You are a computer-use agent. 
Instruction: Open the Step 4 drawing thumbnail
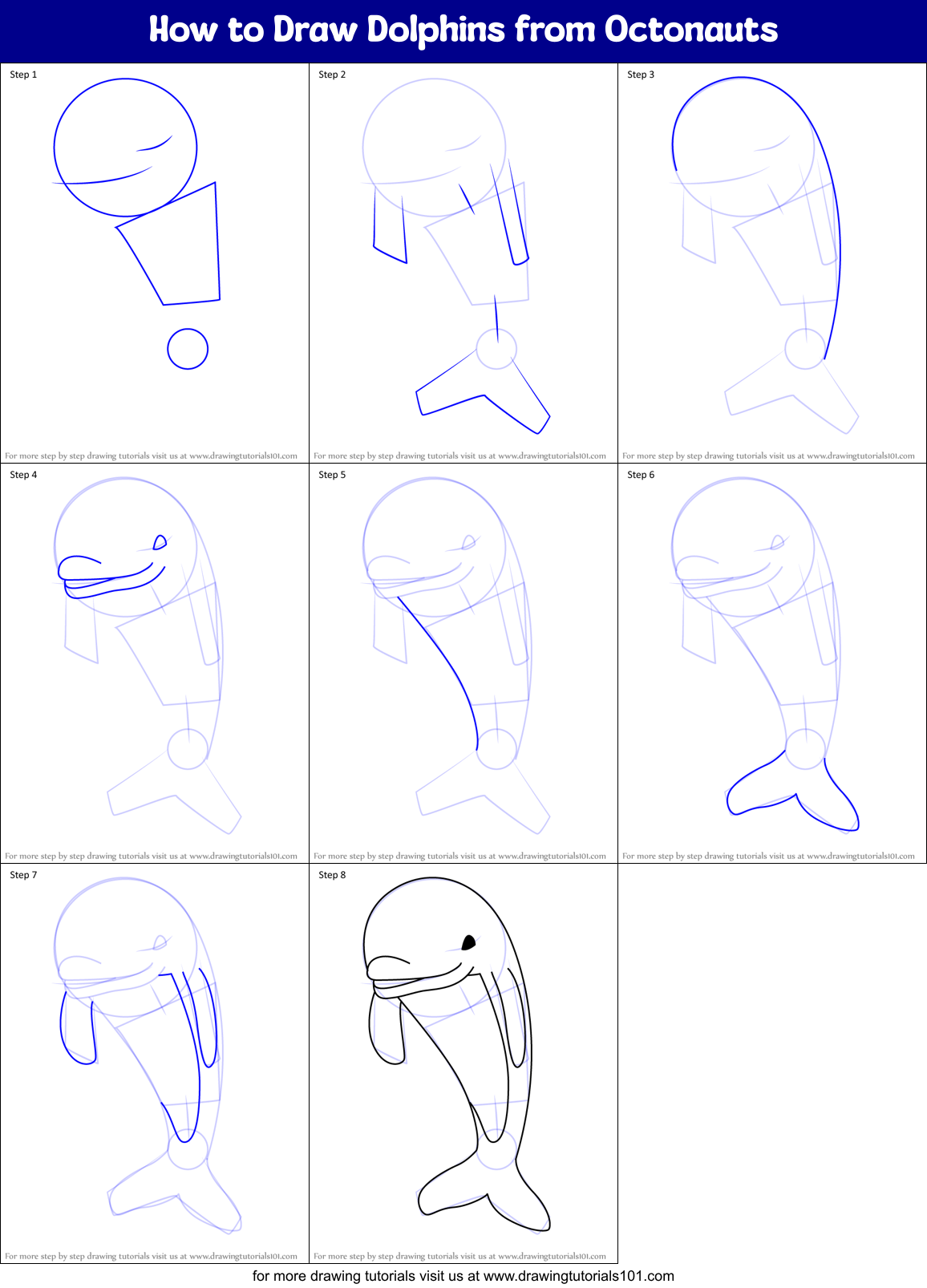click(155, 663)
